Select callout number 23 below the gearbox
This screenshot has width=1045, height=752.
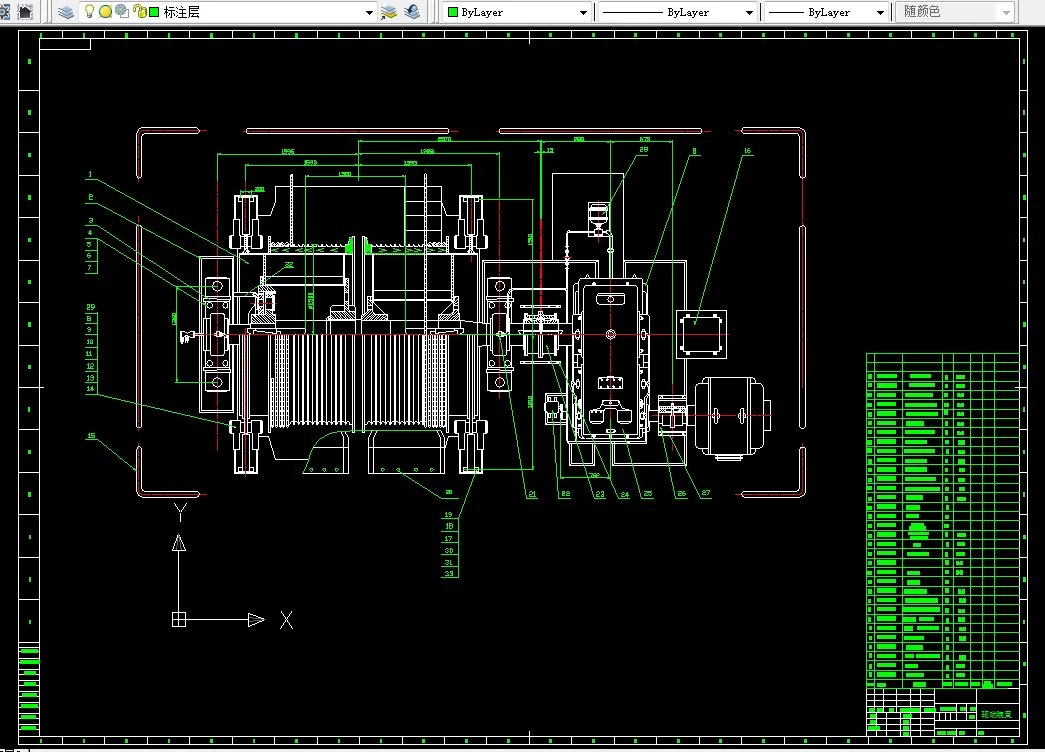(x=600, y=494)
